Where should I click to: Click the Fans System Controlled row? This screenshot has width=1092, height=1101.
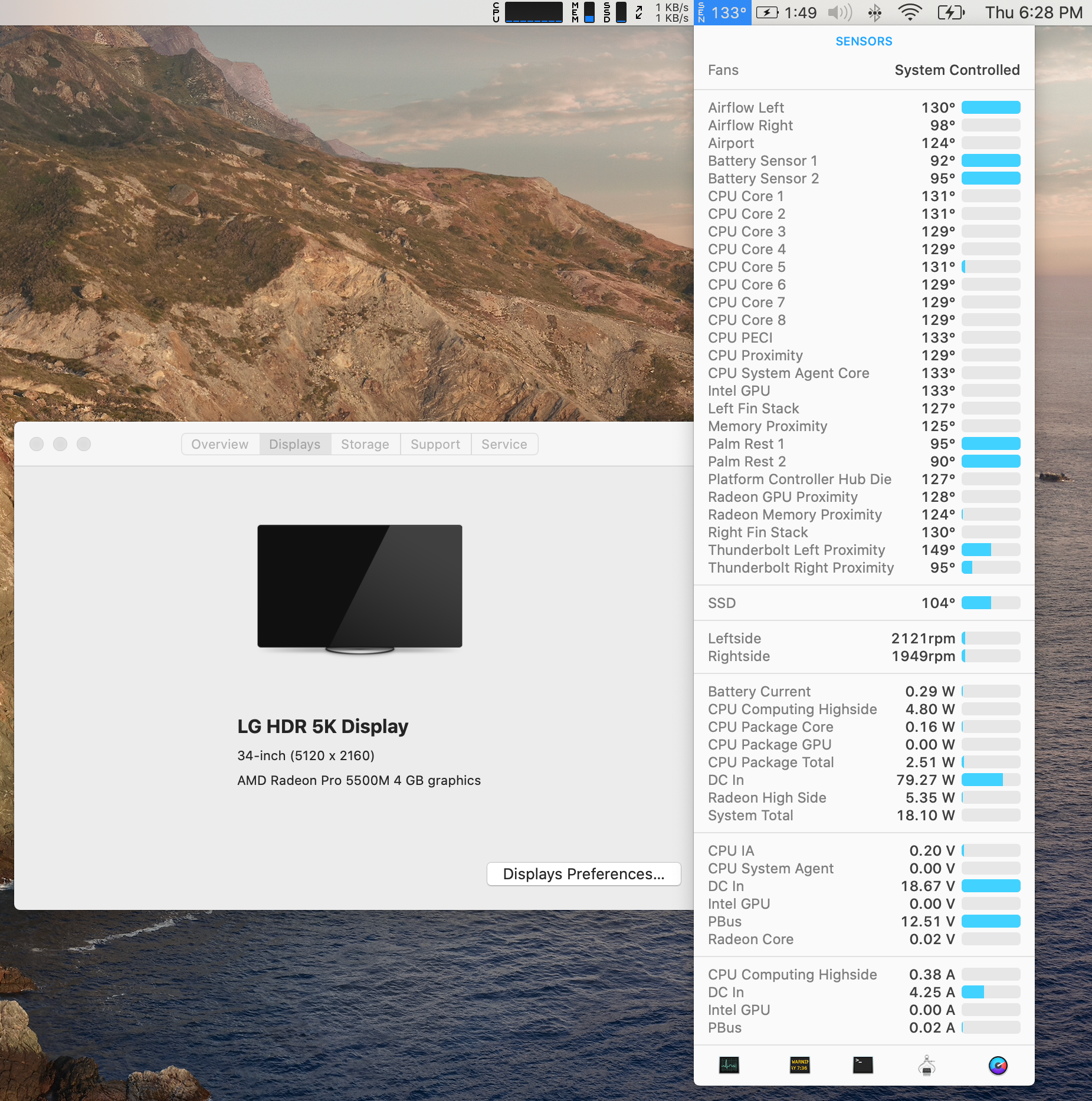(864, 70)
